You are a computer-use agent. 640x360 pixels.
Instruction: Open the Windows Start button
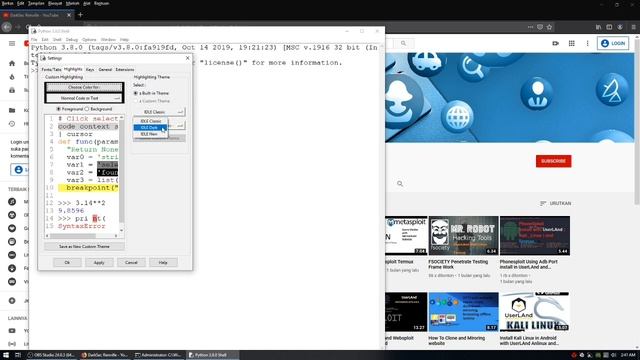[6, 355]
